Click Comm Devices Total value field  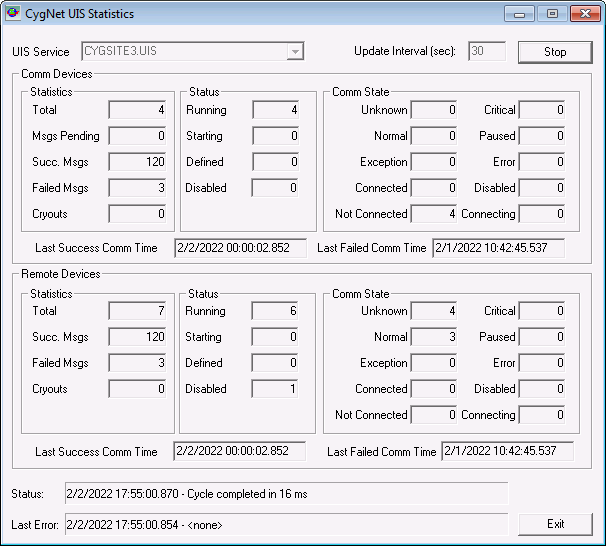point(137,110)
